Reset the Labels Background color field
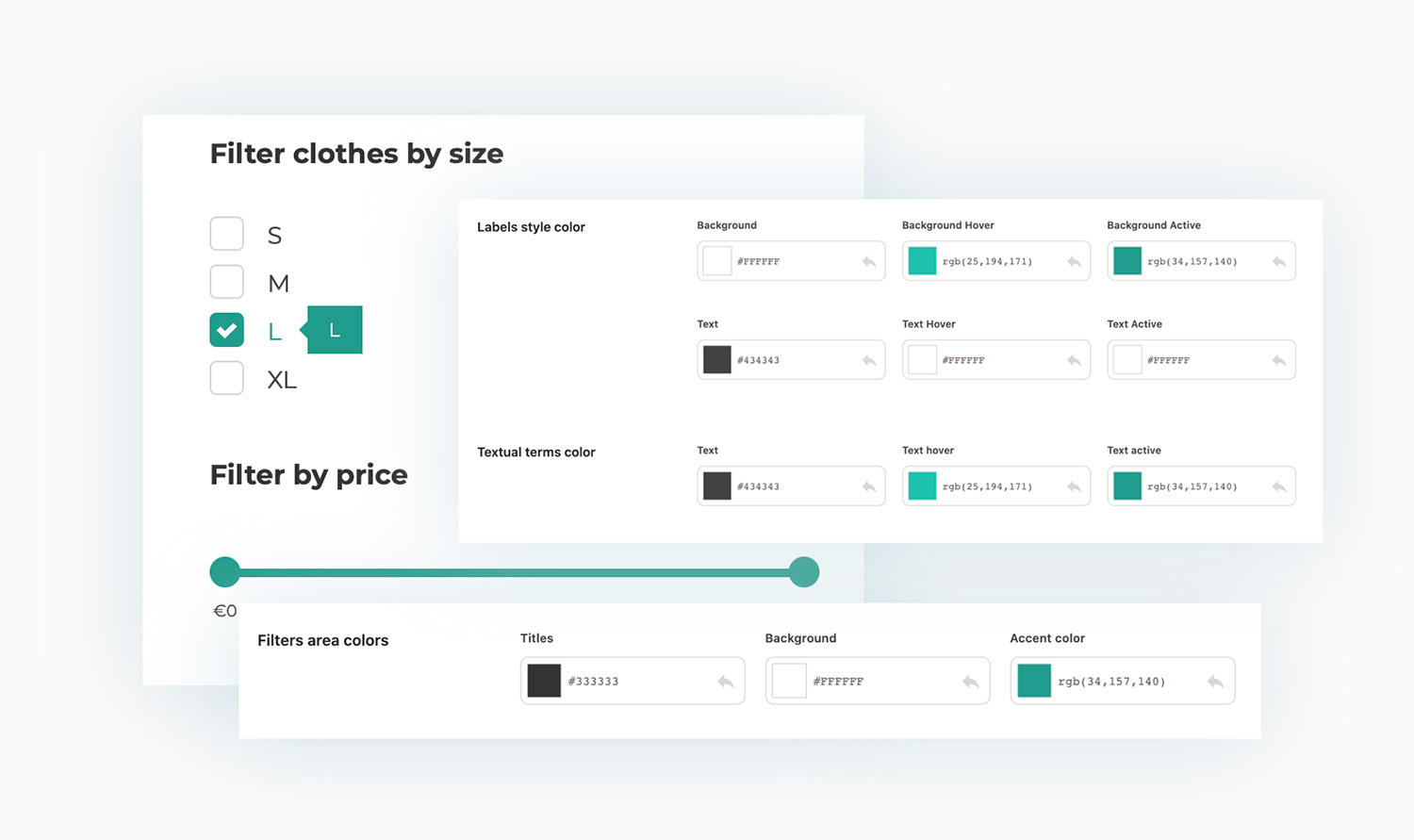Screen dimensions: 1414x840 pyautogui.click(x=868, y=262)
